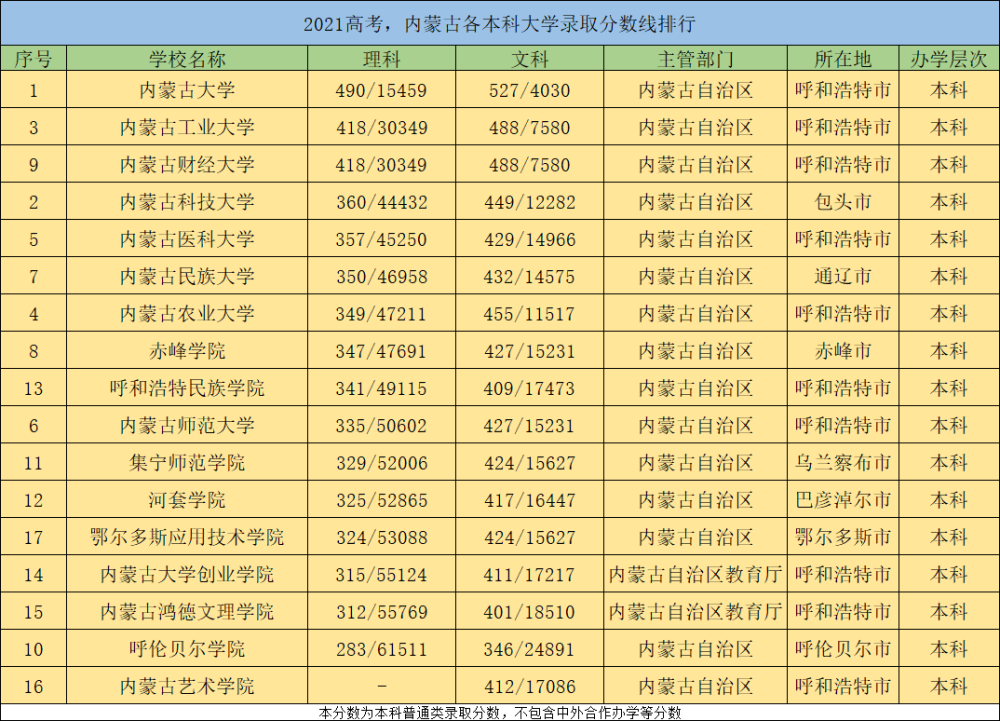This screenshot has width=1000, height=721.
Task: Click the school name '集宁师范学院'
Action: click(x=187, y=463)
